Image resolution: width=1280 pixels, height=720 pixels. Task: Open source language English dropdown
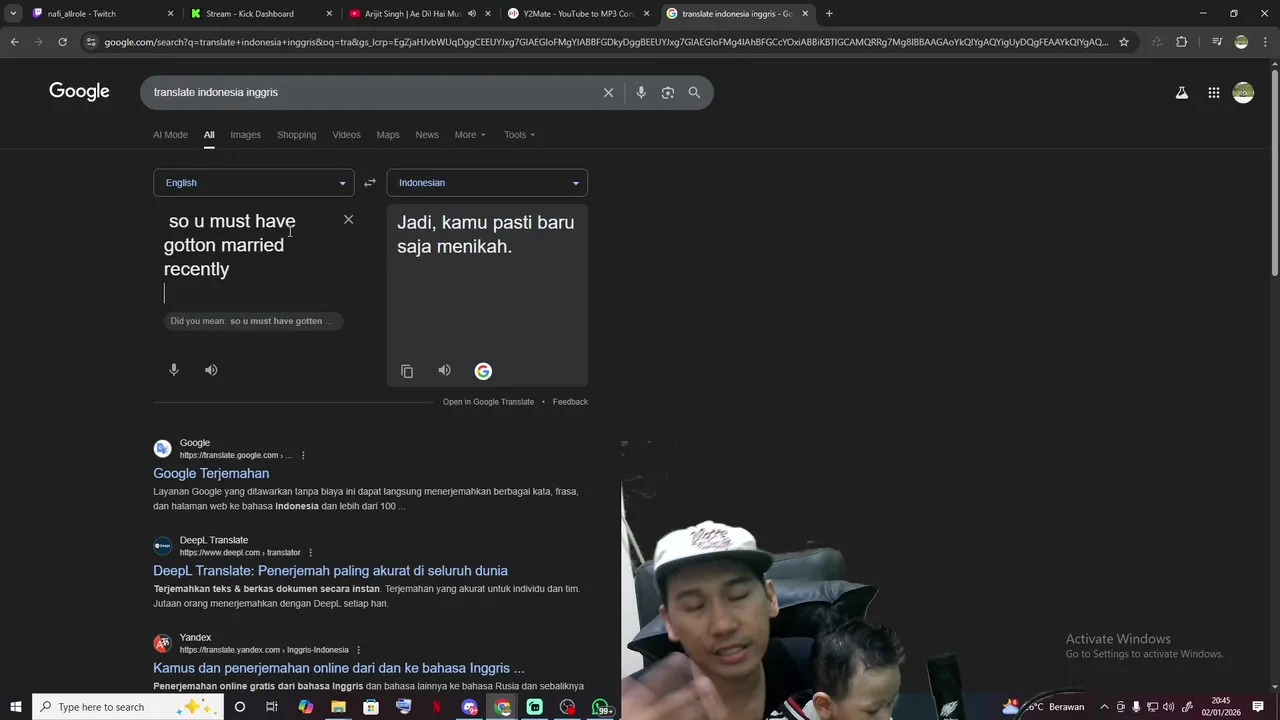254,183
